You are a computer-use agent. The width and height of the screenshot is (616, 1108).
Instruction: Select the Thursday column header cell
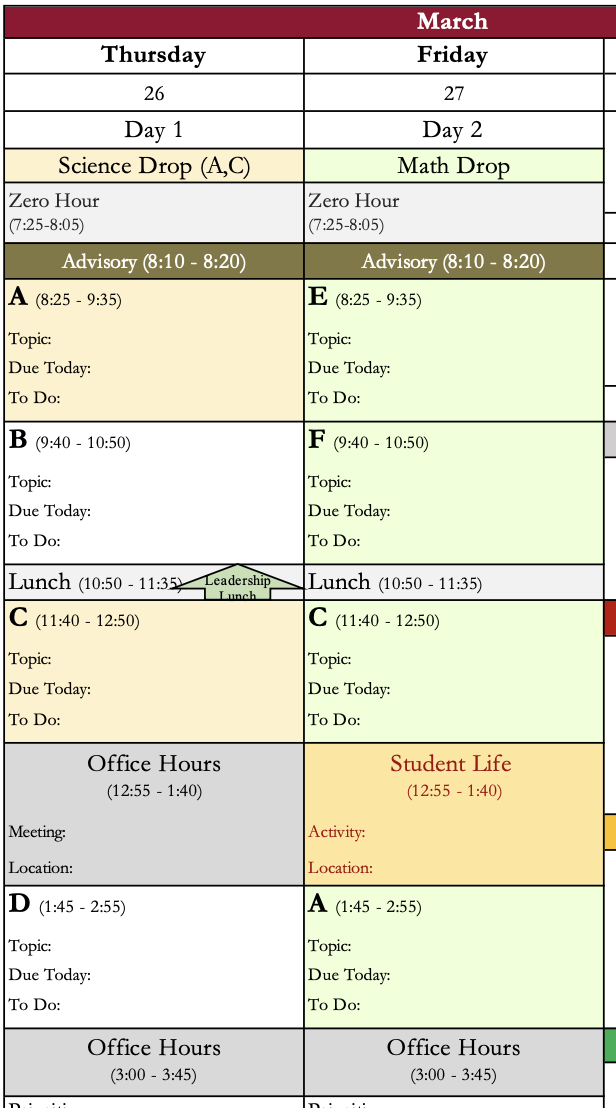pyautogui.click(x=154, y=55)
